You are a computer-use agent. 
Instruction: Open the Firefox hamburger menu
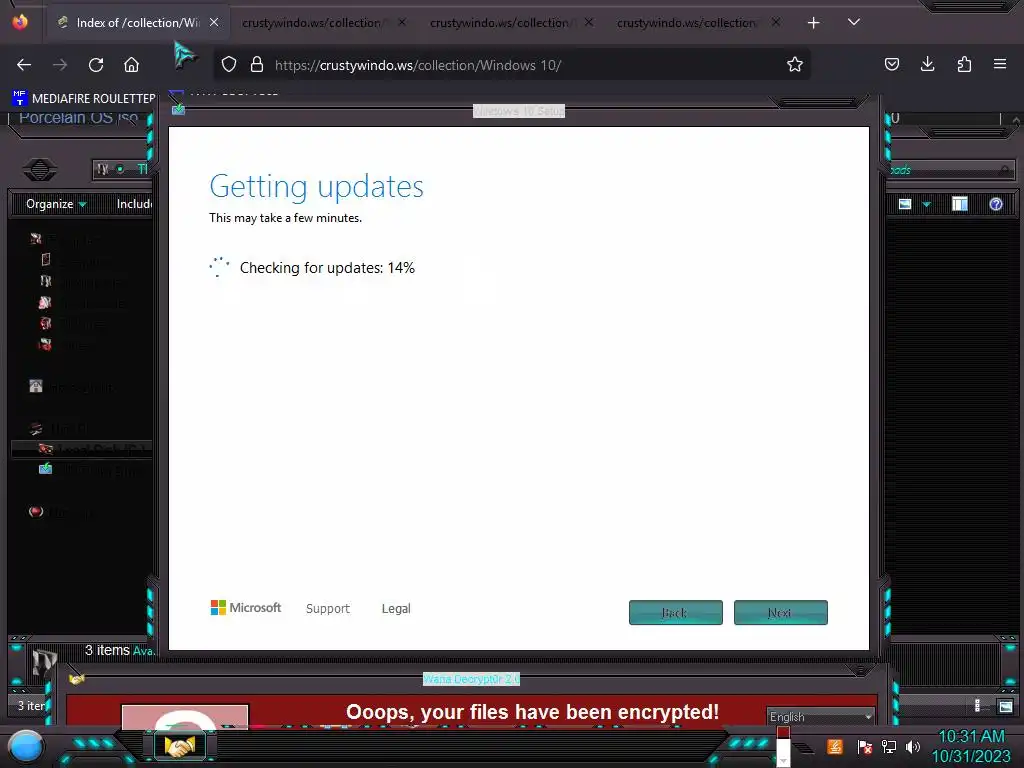click(1000, 64)
